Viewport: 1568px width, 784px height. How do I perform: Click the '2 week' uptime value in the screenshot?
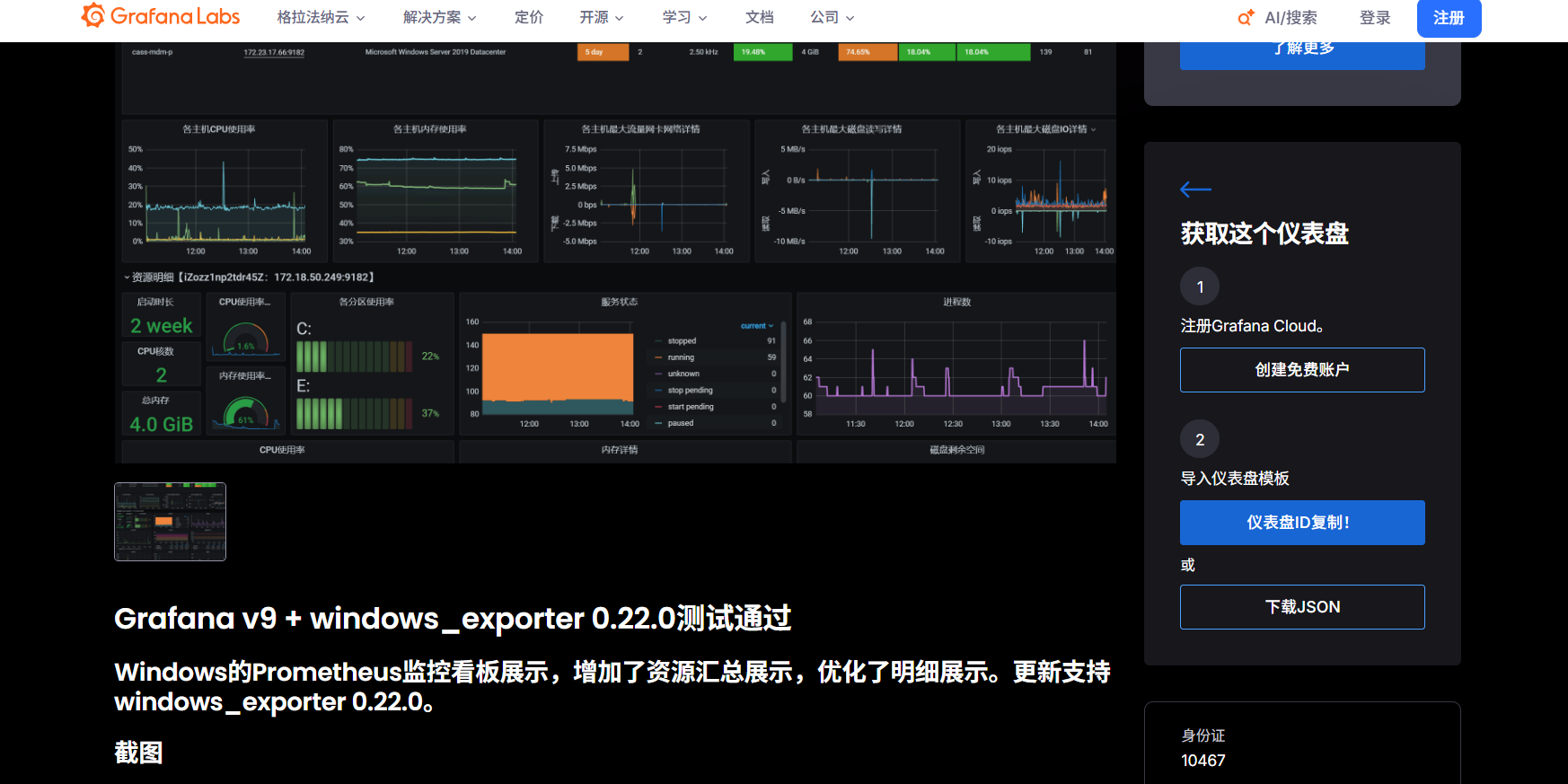click(x=162, y=326)
